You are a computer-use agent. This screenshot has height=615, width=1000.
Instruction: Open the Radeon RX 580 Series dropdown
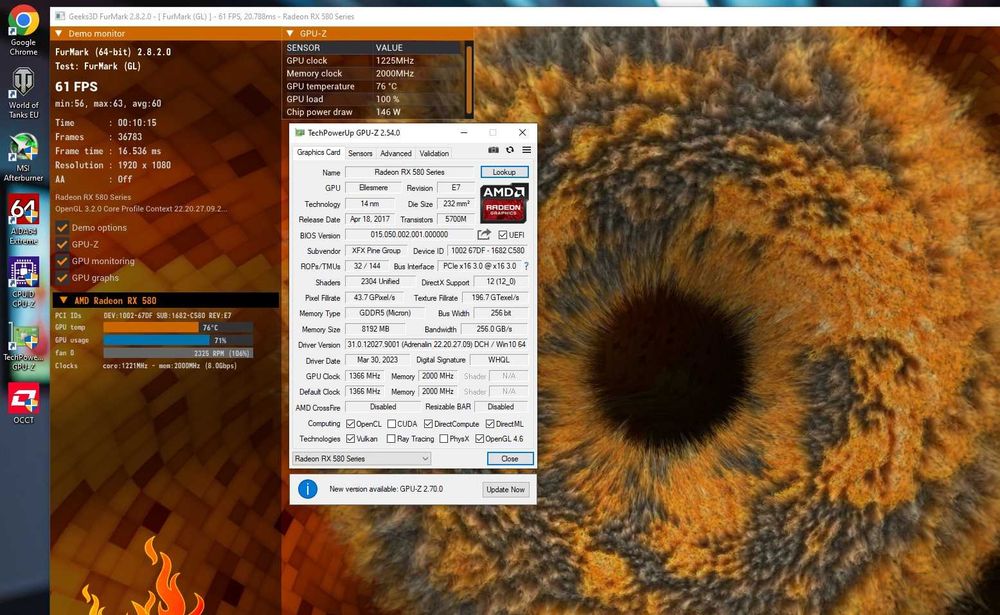point(362,459)
